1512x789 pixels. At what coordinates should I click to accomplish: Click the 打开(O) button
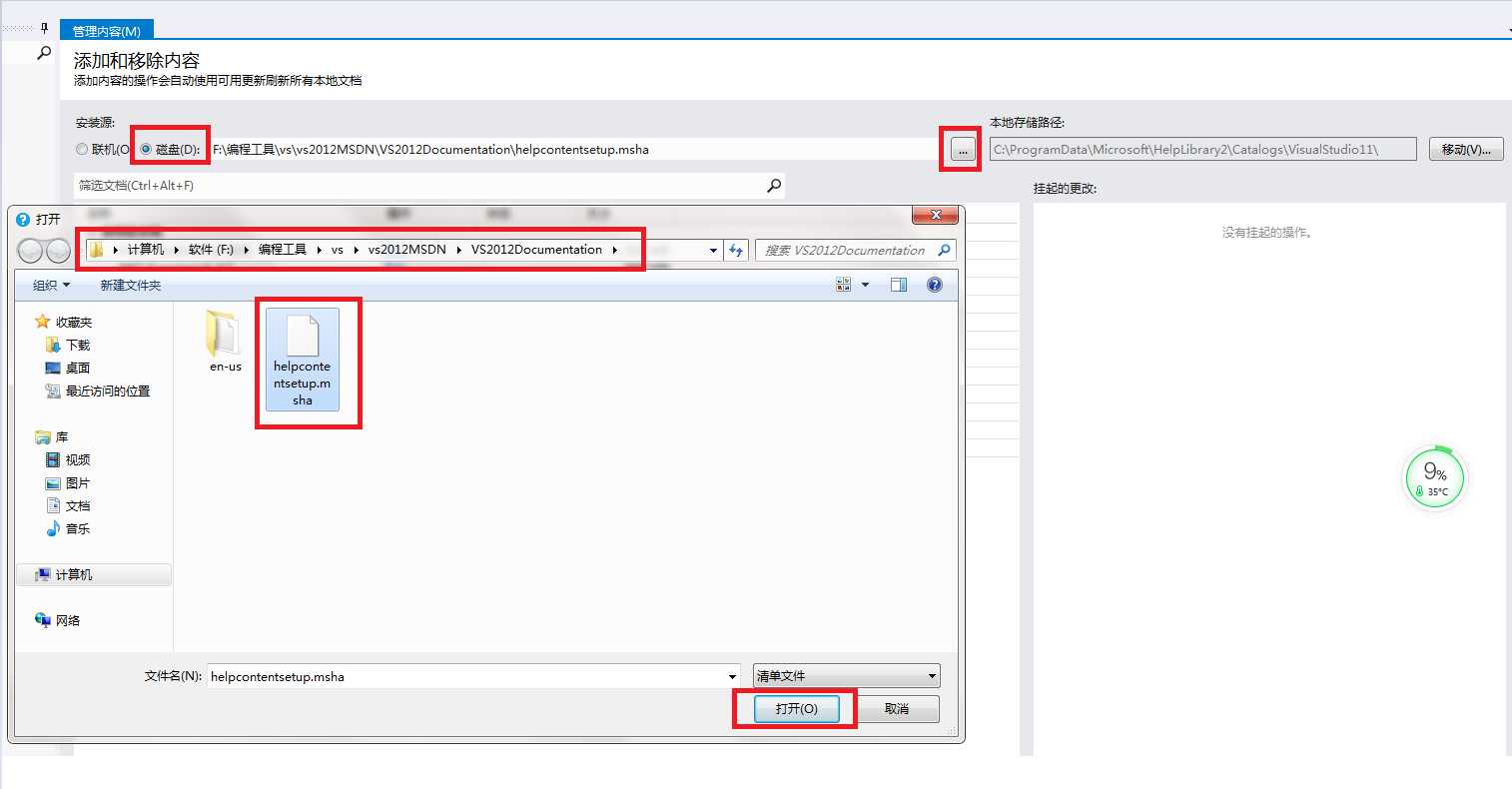coord(796,709)
